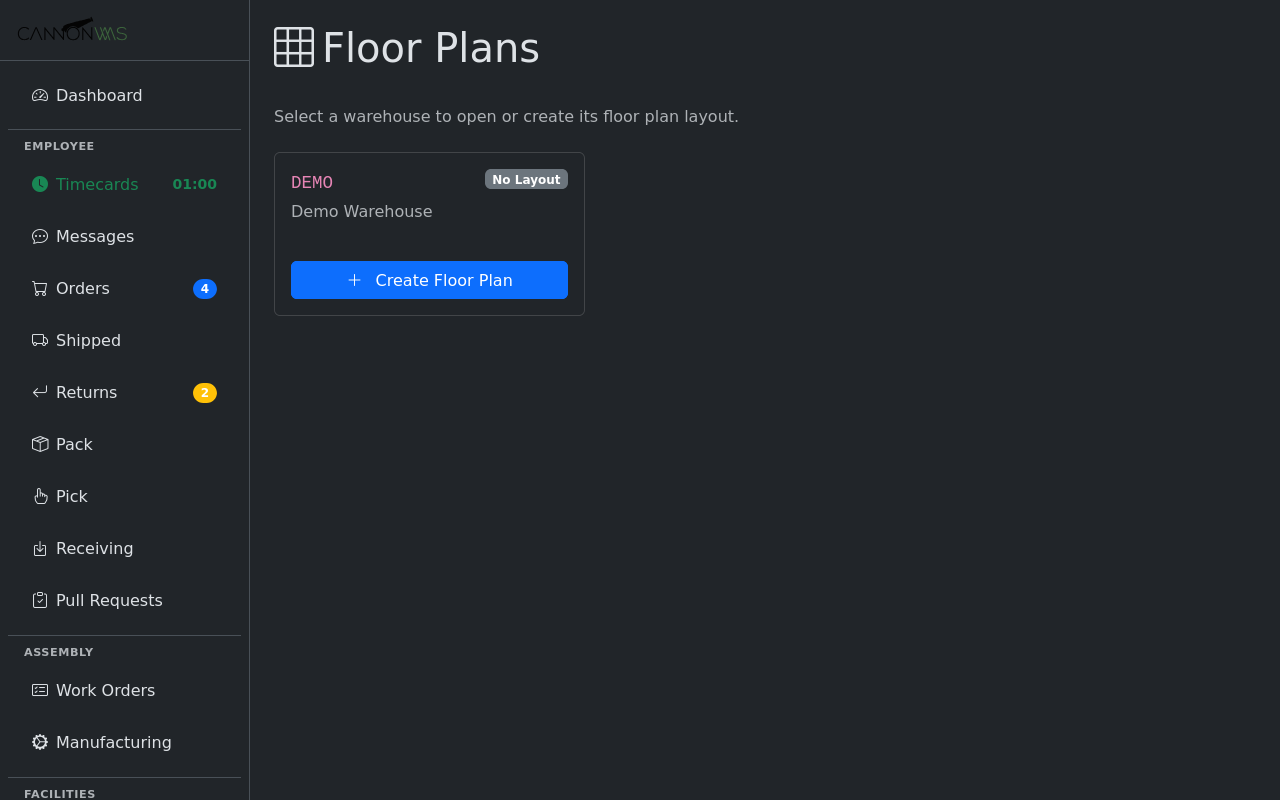
Task: Click the Manufacturing gear icon
Action: pos(39,742)
